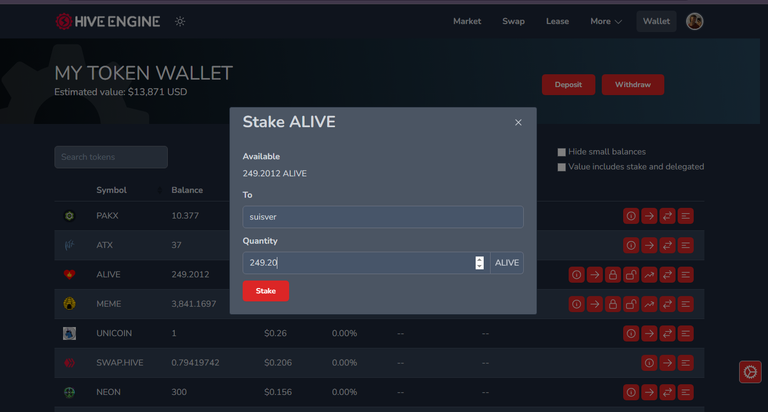Open history list icon for ALIVE
The width and height of the screenshot is (768, 412).
(x=685, y=275)
